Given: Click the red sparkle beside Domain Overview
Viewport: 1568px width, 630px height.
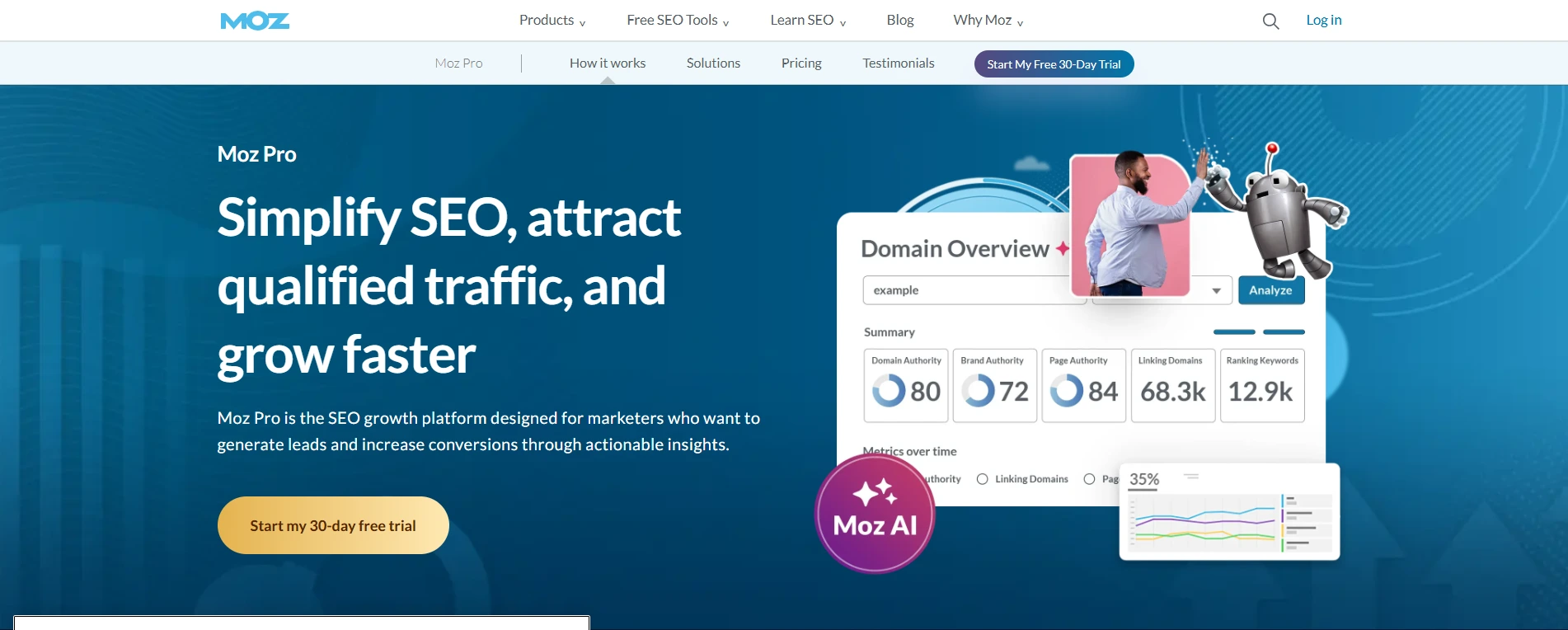Looking at the screenshot, I should [1063, 248].
